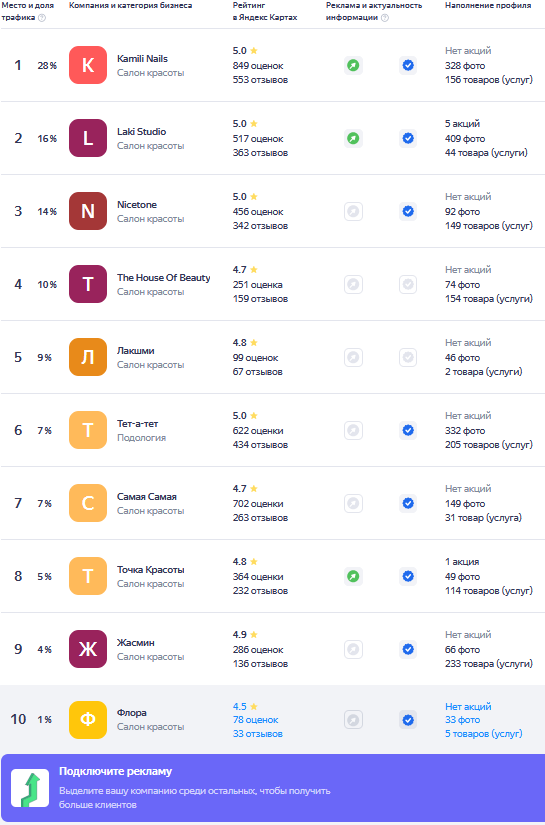This screenshot has height=825, width=545.
Task: Open '33 фото' link in Флора row
Action: click(462, 720)
